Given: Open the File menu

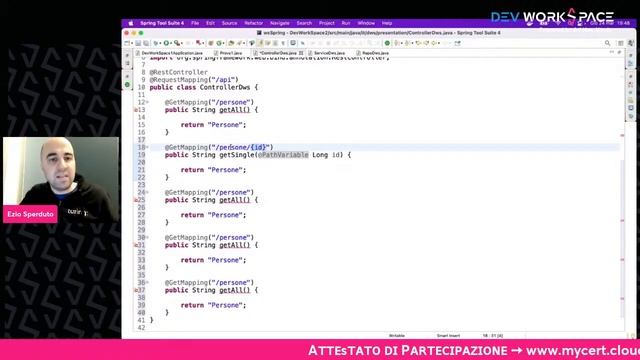Looking at the screenshot, I should point(195,23).
